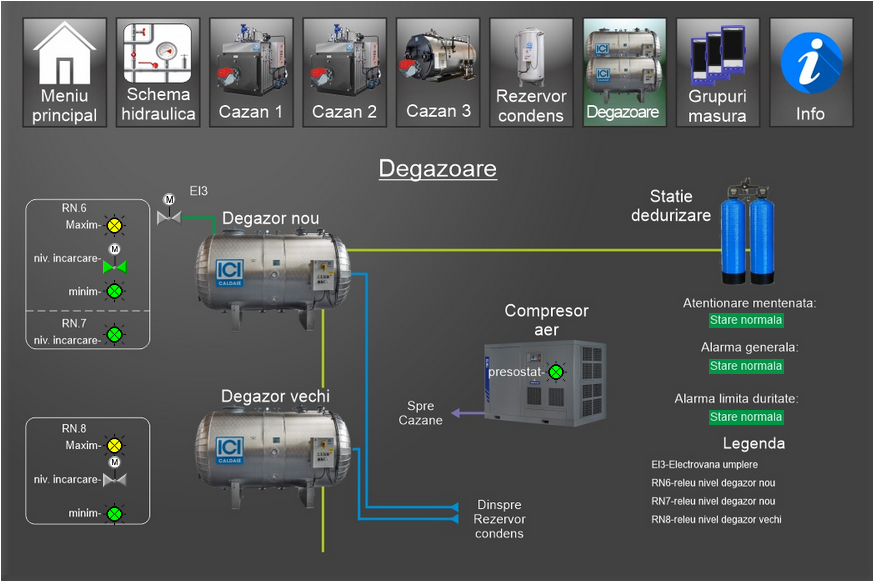Select the Degazoare tab

[623, 72]
